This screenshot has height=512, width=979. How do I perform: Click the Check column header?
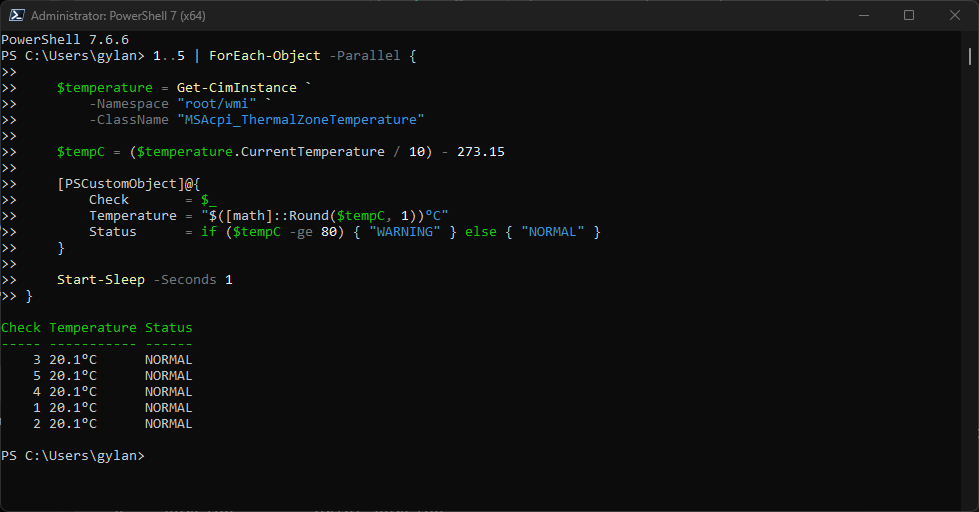(21, 328)
